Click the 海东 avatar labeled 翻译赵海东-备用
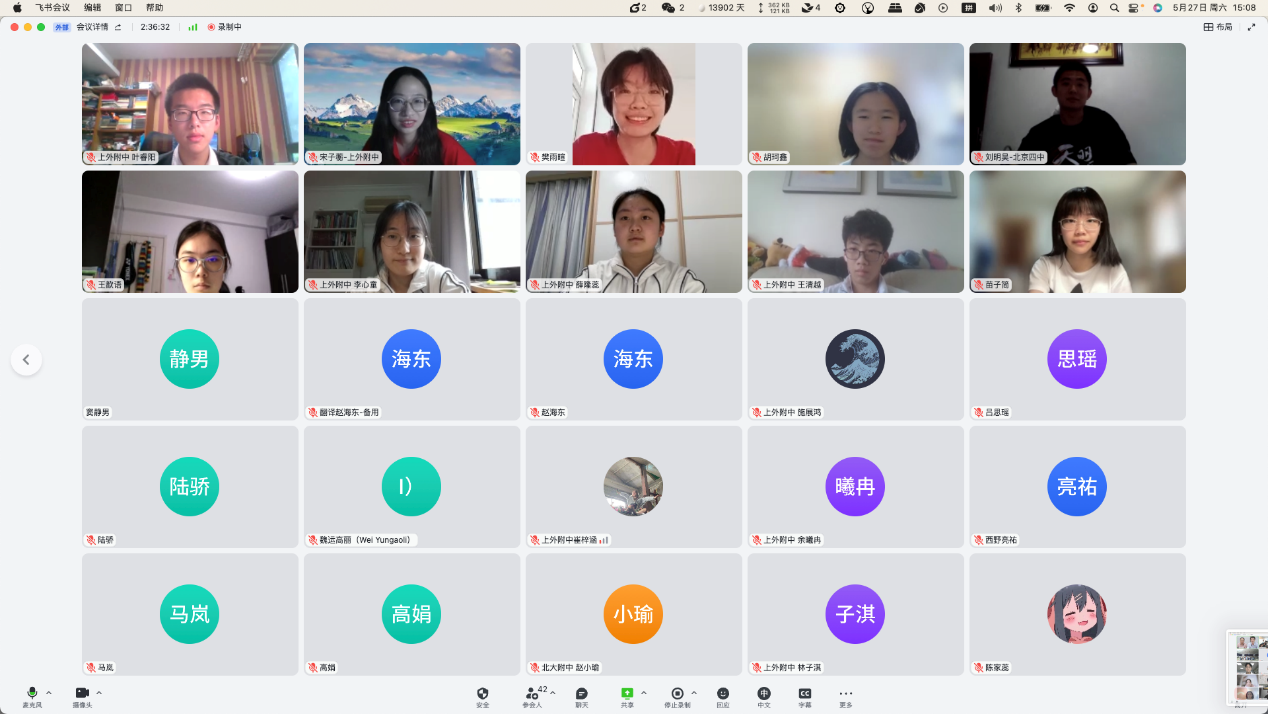Viewport: 1268px width, 714px height. tap(411, 359)
